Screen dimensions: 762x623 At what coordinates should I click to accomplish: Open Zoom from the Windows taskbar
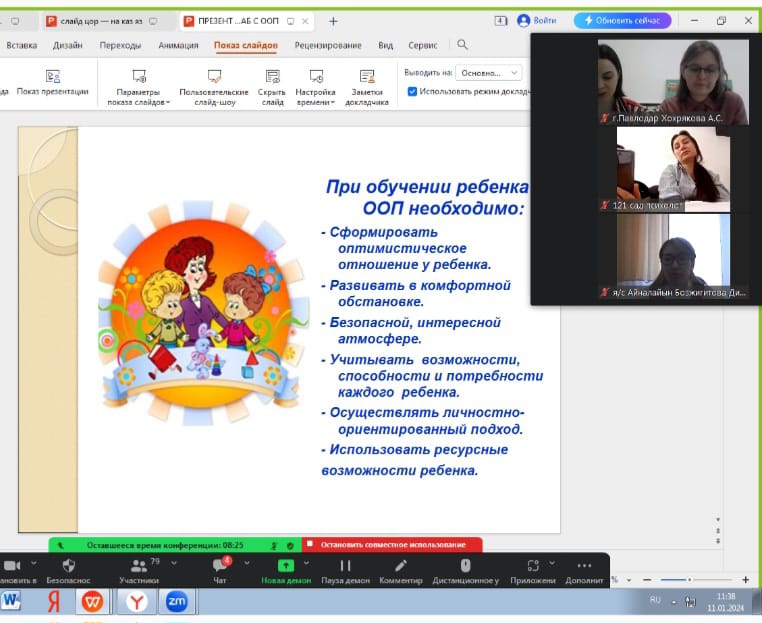pos(177,601)
